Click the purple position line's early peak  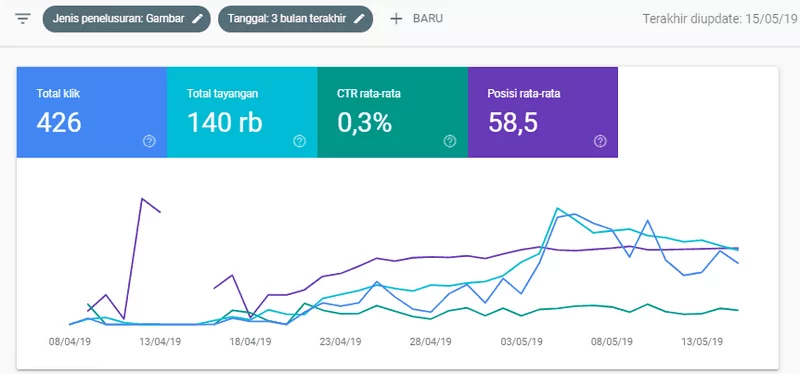(142, 198)
